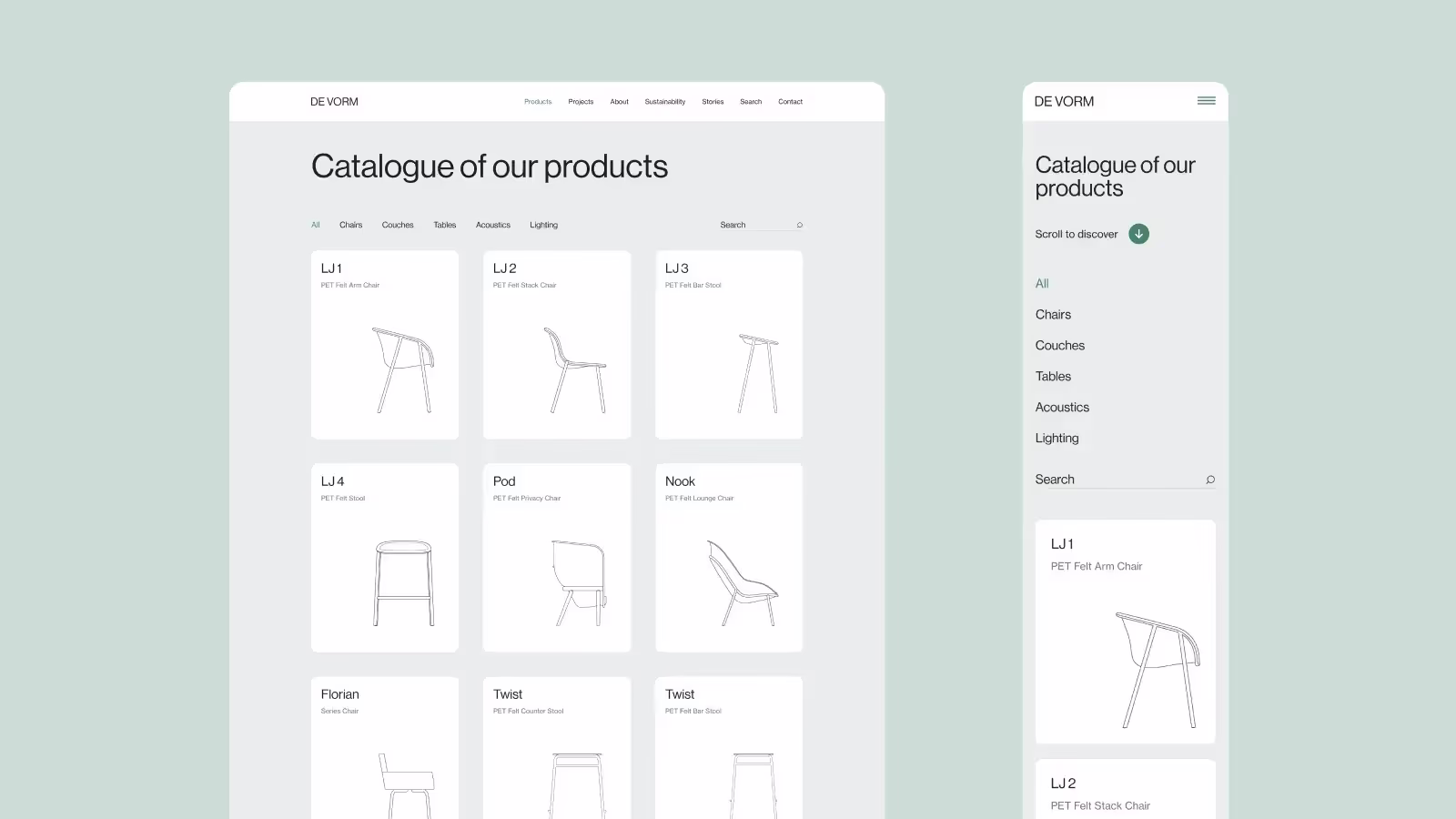Choose Couches in the mobile category list
The height and width of the screenshot is (819, 1456).
point(1059,346)
